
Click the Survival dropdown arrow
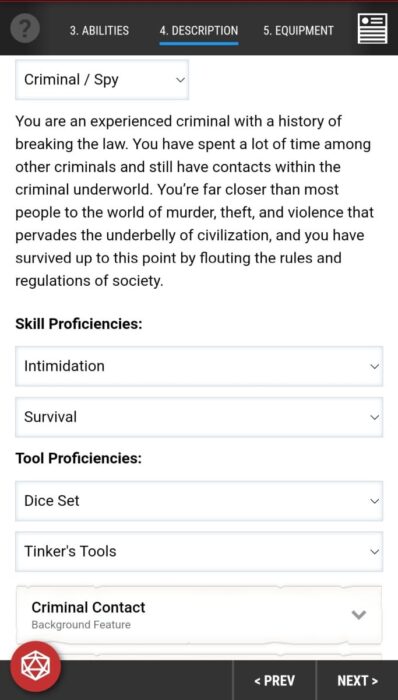[374, 417]
